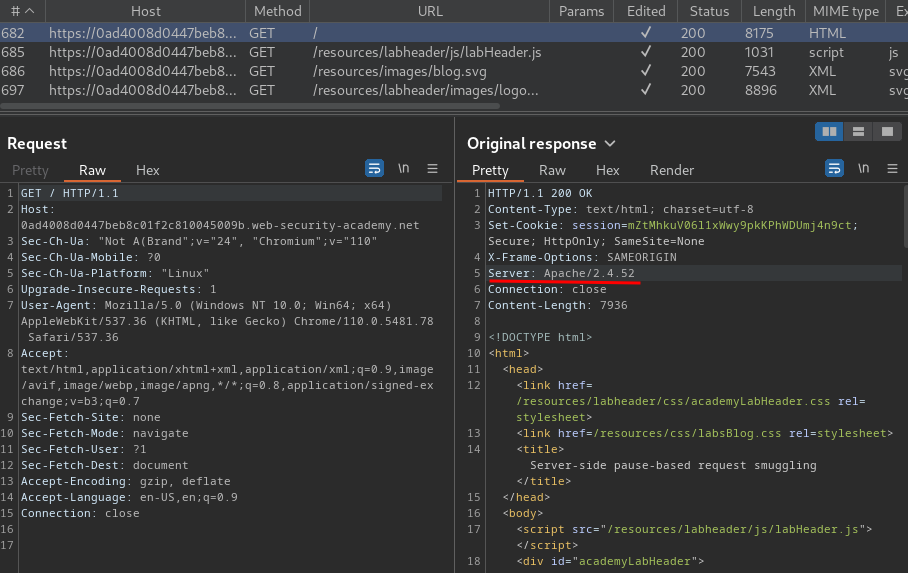Select top-bottom stacked layout icon

pyautogui.click(x=858, y=132)
